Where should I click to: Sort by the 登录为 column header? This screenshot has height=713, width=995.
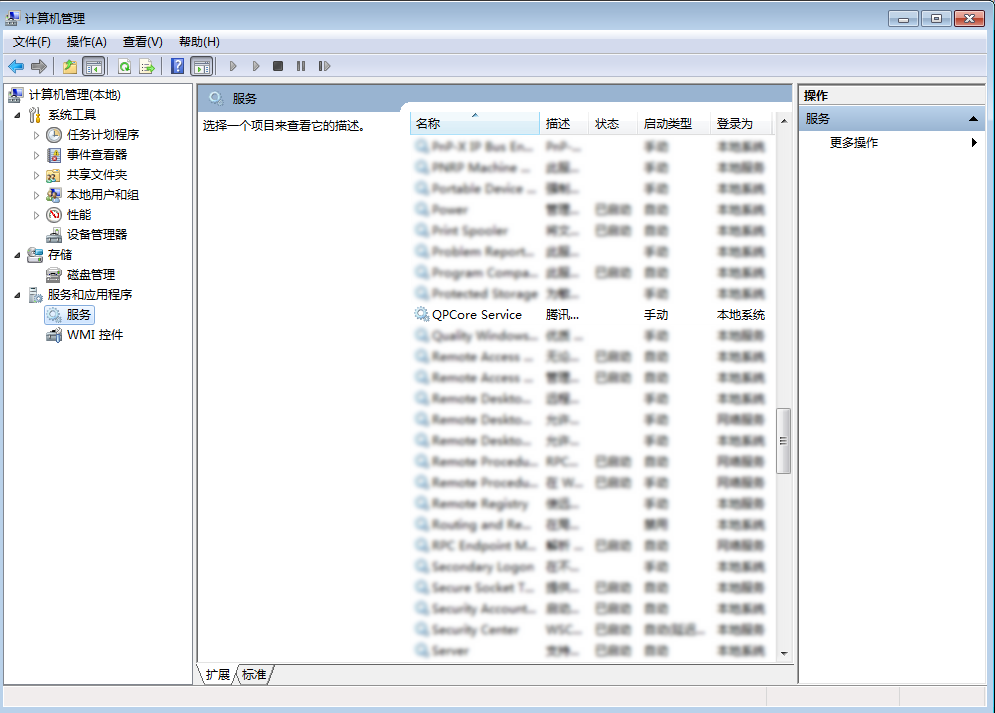[741, 124]
